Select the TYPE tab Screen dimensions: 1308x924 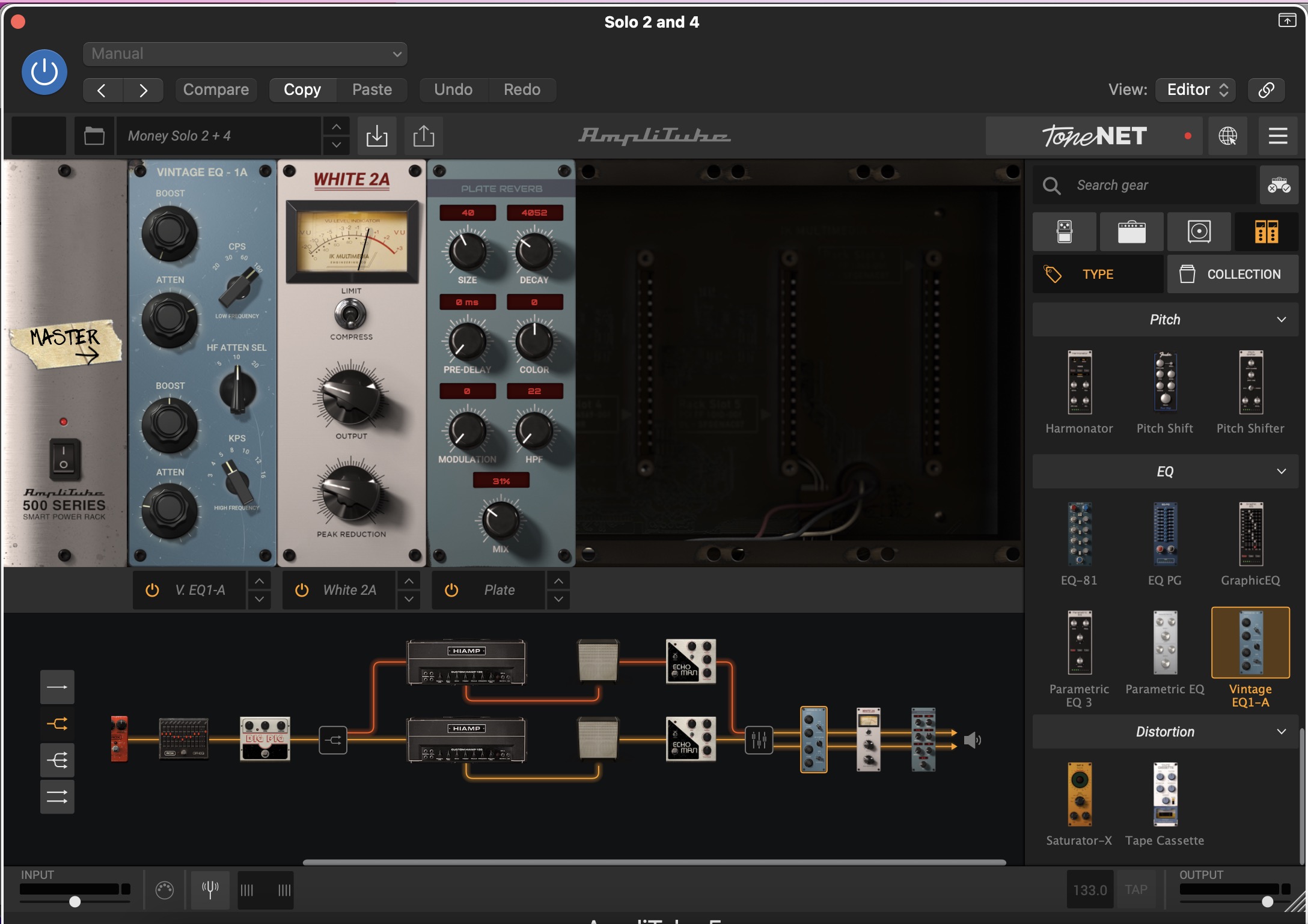pos(1098,275)
